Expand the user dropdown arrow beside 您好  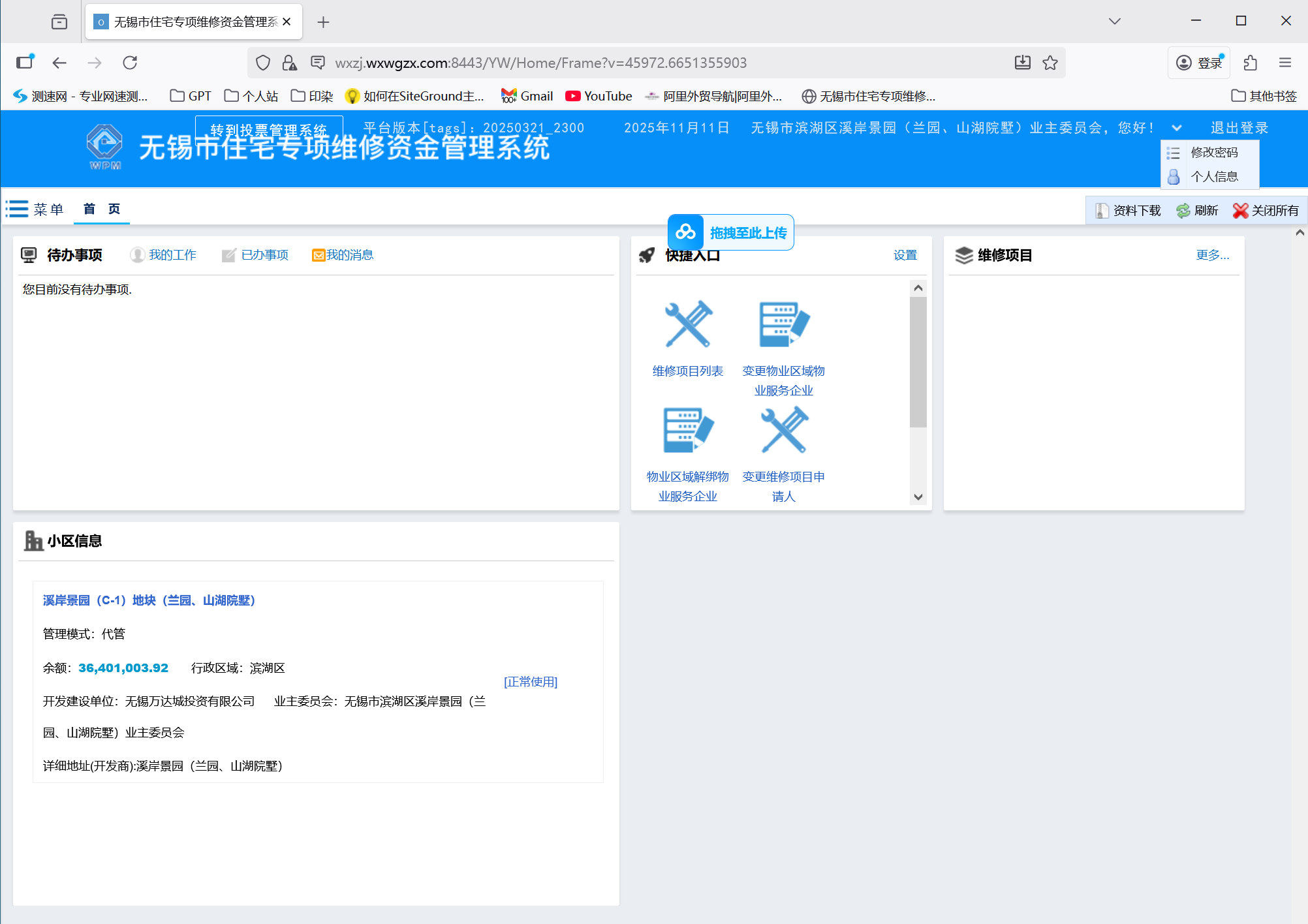click(x=1176, y=128)
